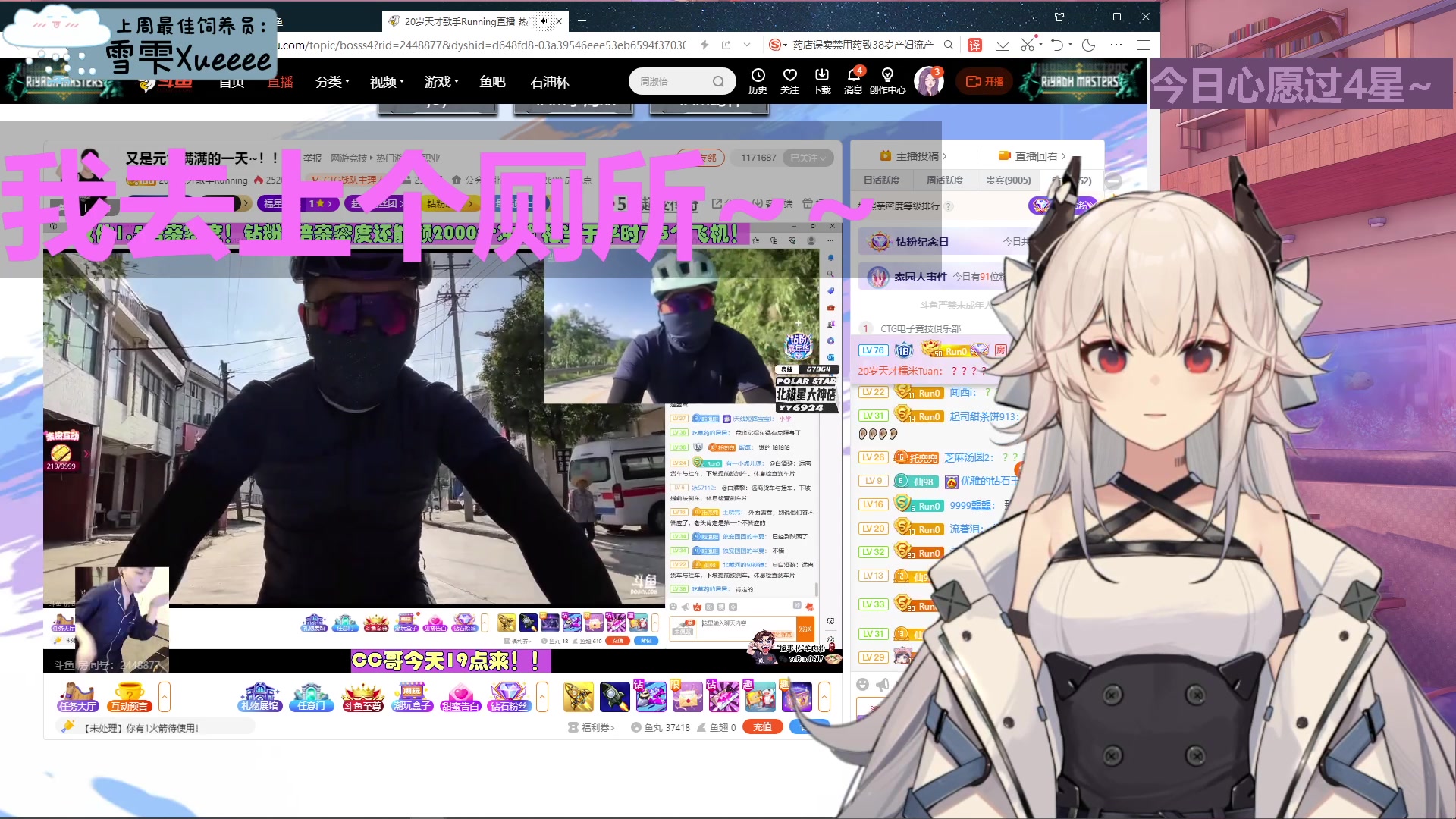This screenshot has width=1456, height=819.
Task: Click the scissors screenshot tool icon
Action: (x=1028, y=45)
